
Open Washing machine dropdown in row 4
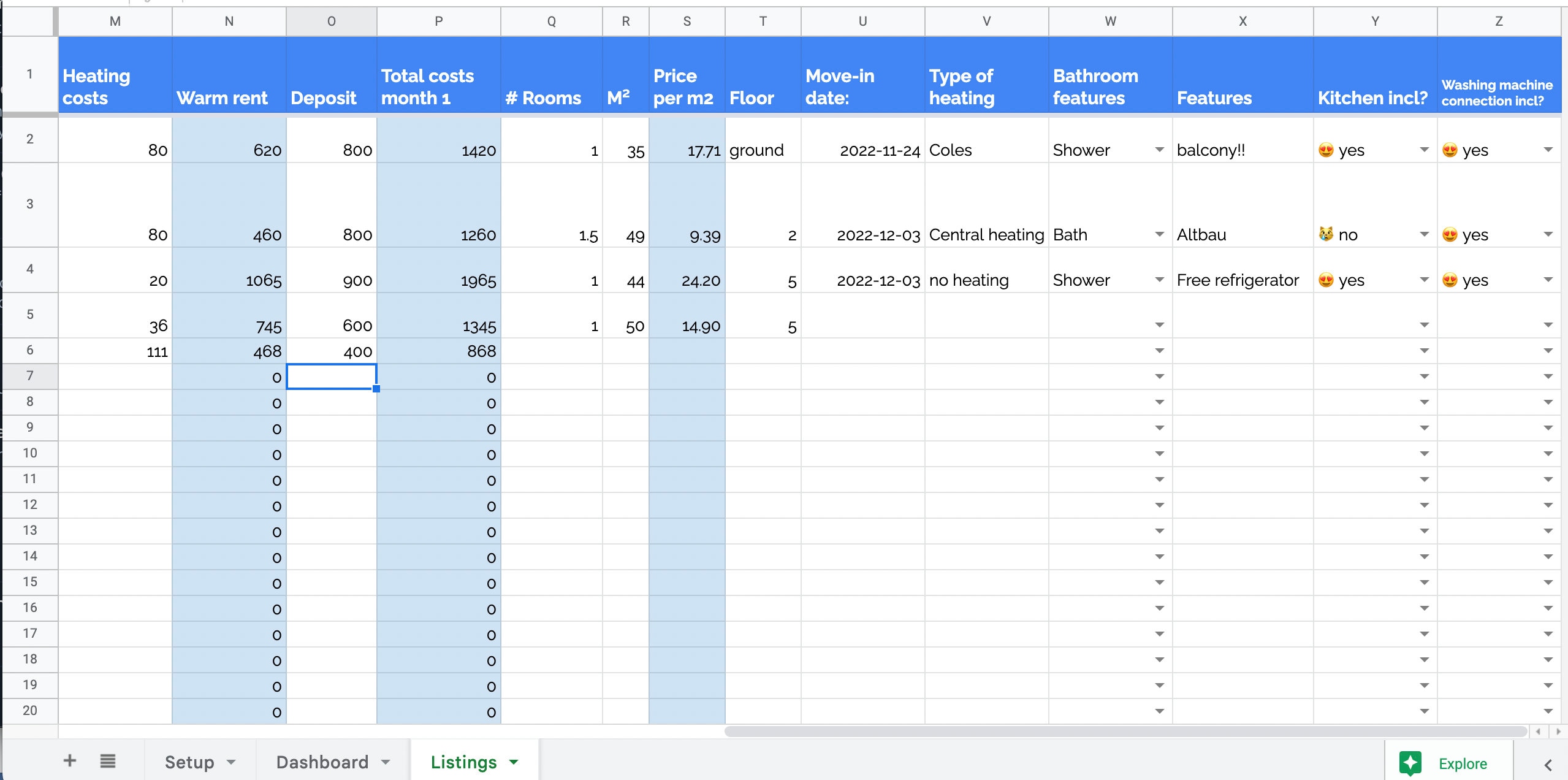(x=1548, y=280)
